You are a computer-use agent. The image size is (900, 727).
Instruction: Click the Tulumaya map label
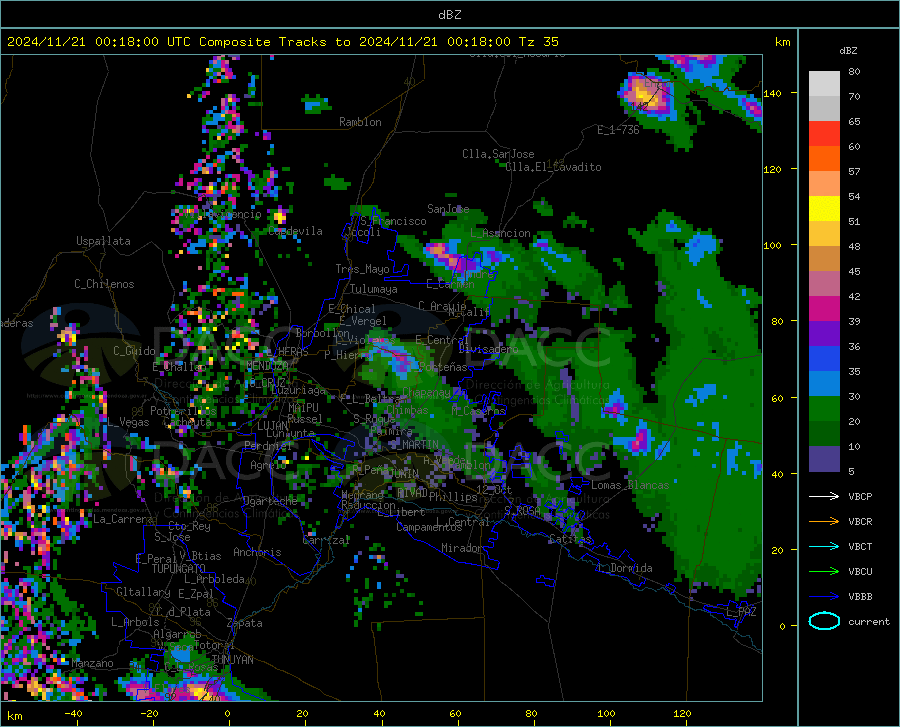click(x=374, y=289)
